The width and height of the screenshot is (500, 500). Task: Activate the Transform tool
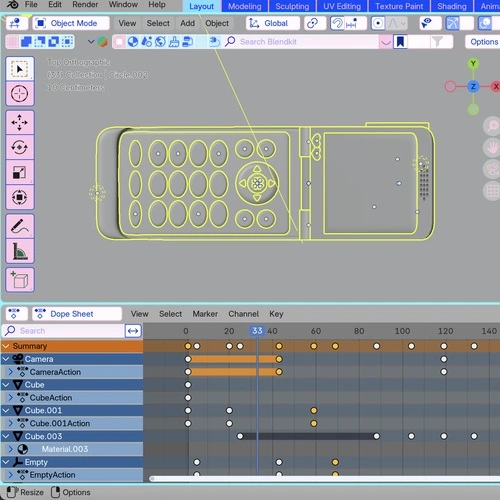click(20, 197)
